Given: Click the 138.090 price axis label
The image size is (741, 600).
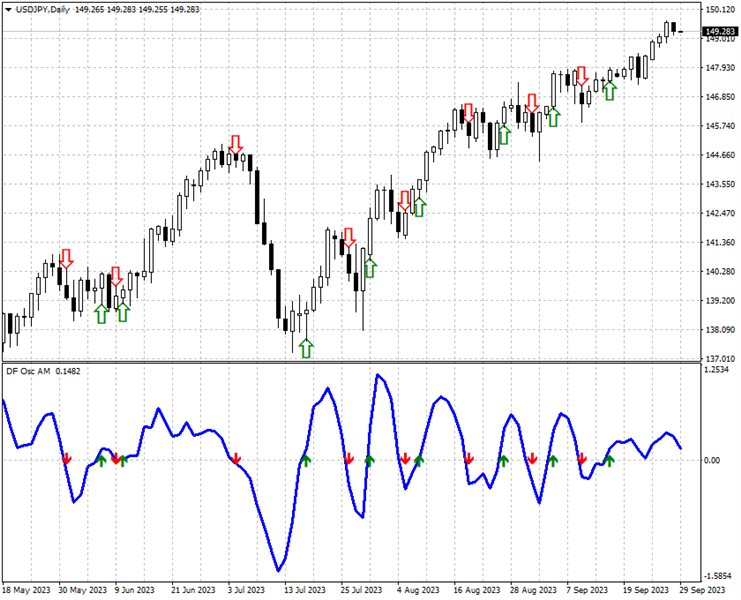Looking at the screenshot, I should pyautogui.click(x=720, y=330).
